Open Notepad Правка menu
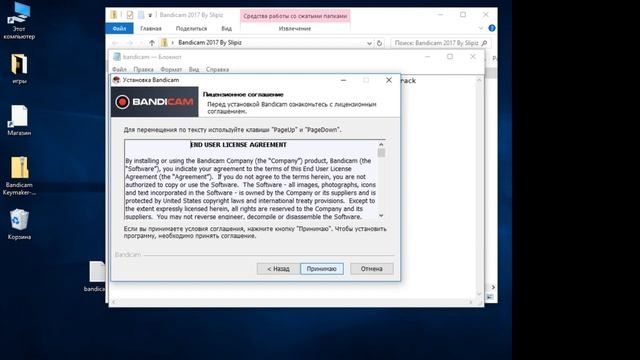640x360 pixels. 144,69
